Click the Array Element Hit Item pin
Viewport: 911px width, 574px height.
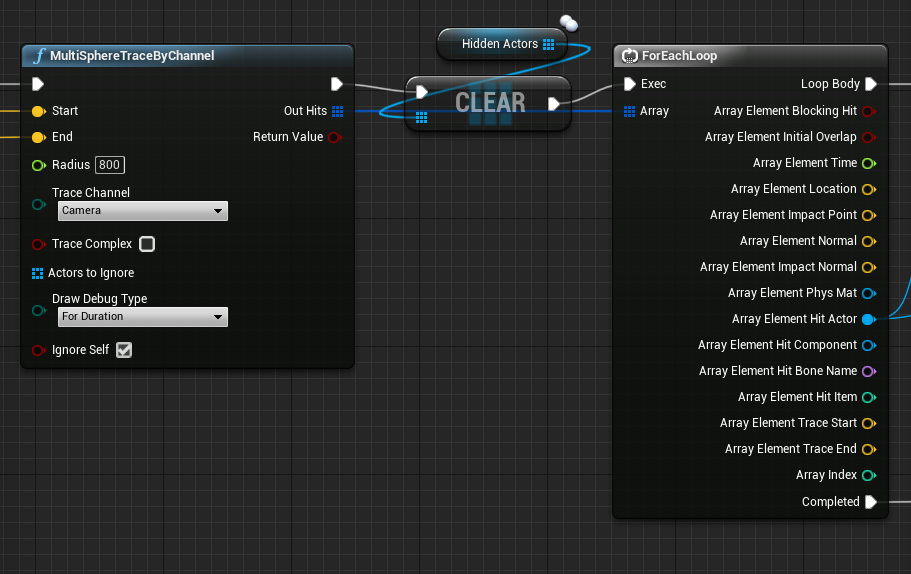tap(869, 397)
